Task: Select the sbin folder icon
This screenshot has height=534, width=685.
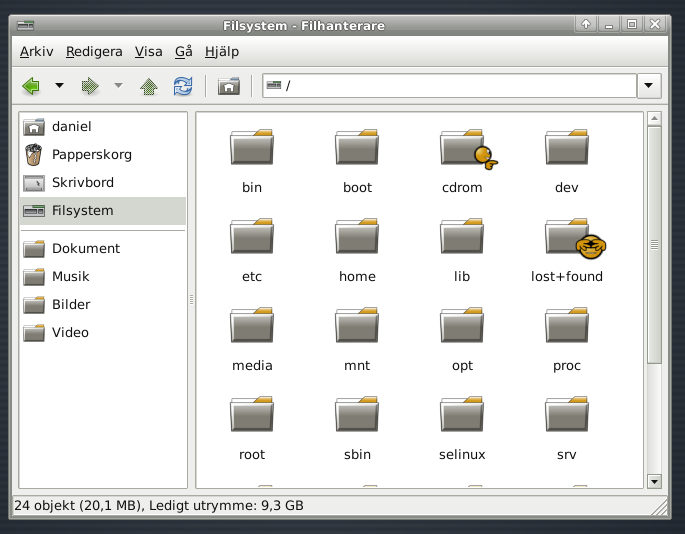Action: [x=357, y=415]
